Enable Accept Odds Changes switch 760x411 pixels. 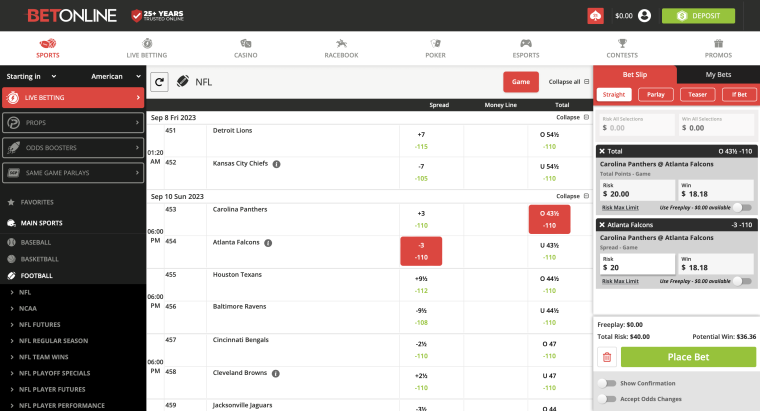pos(607,399)
